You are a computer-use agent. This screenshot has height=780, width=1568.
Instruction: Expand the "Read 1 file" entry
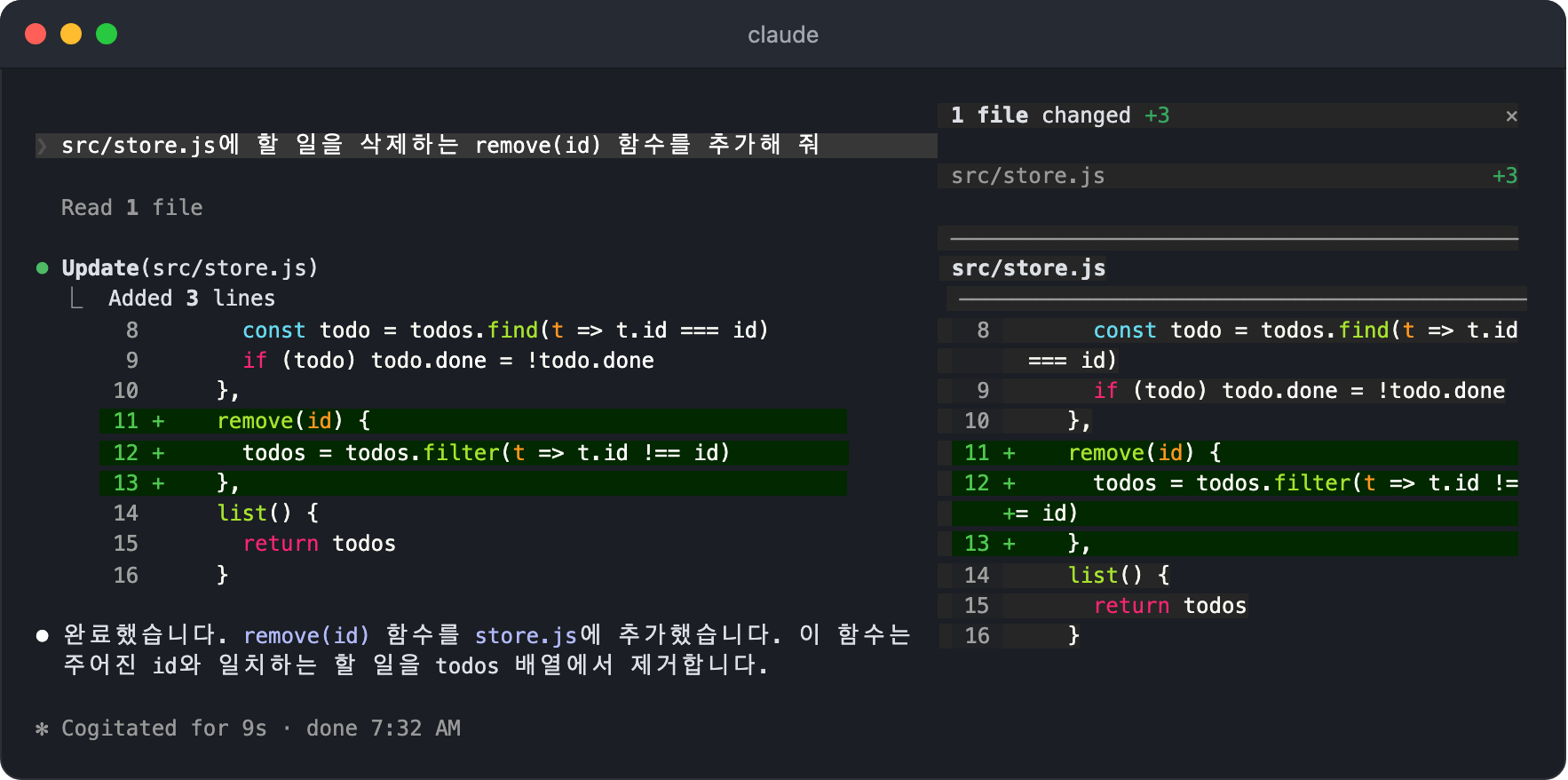(132, 208)
